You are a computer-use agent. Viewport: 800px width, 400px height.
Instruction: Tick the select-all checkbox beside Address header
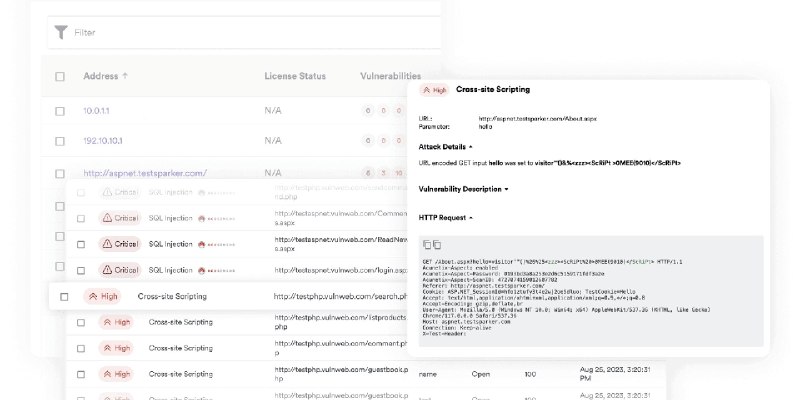tap(60, 77)
